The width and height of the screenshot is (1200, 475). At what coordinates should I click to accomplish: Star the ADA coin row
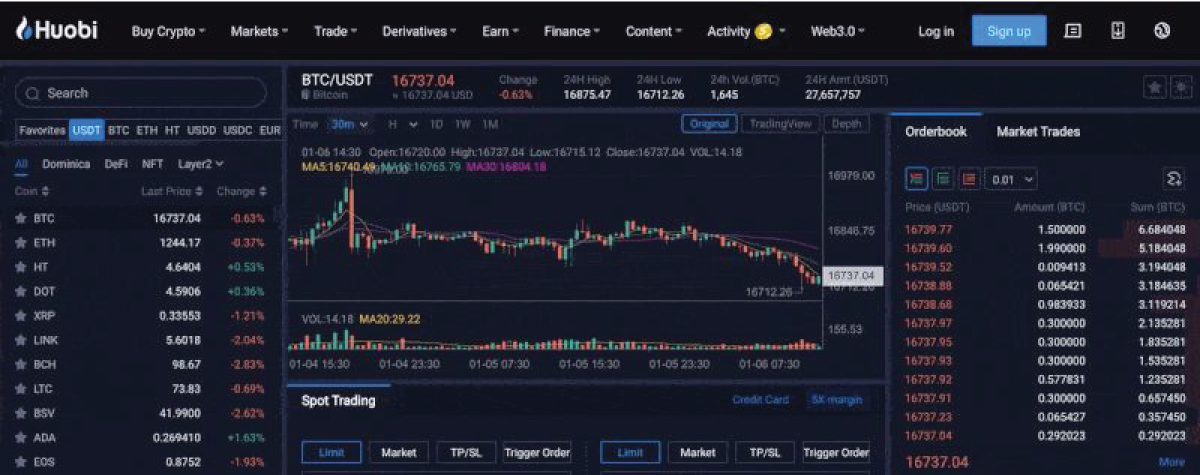(20, 438)
